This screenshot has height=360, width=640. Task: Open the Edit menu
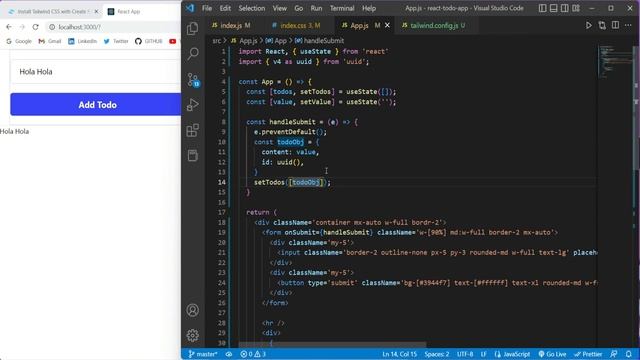(225, 8)
